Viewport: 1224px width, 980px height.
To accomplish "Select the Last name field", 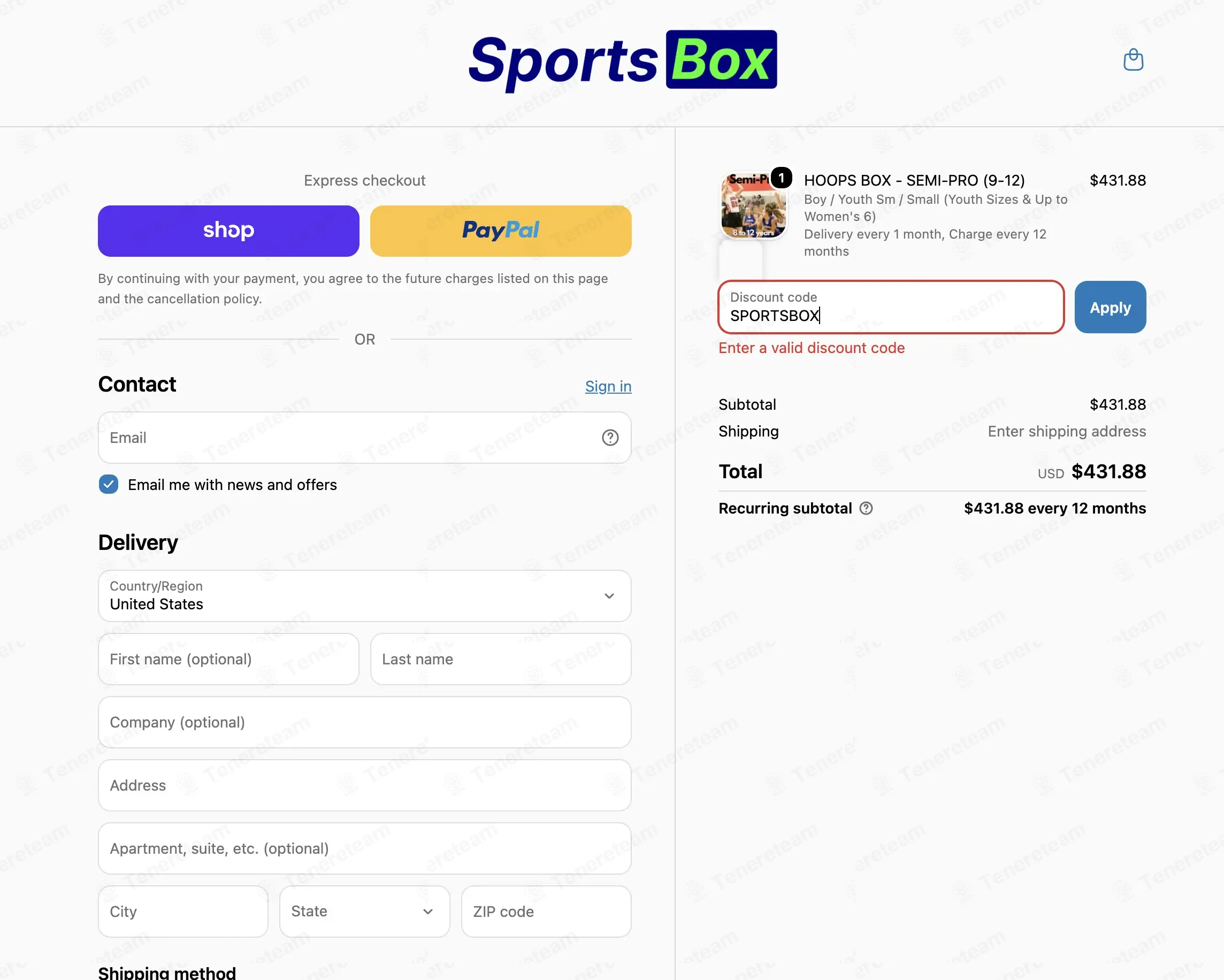I will [501, 659].
